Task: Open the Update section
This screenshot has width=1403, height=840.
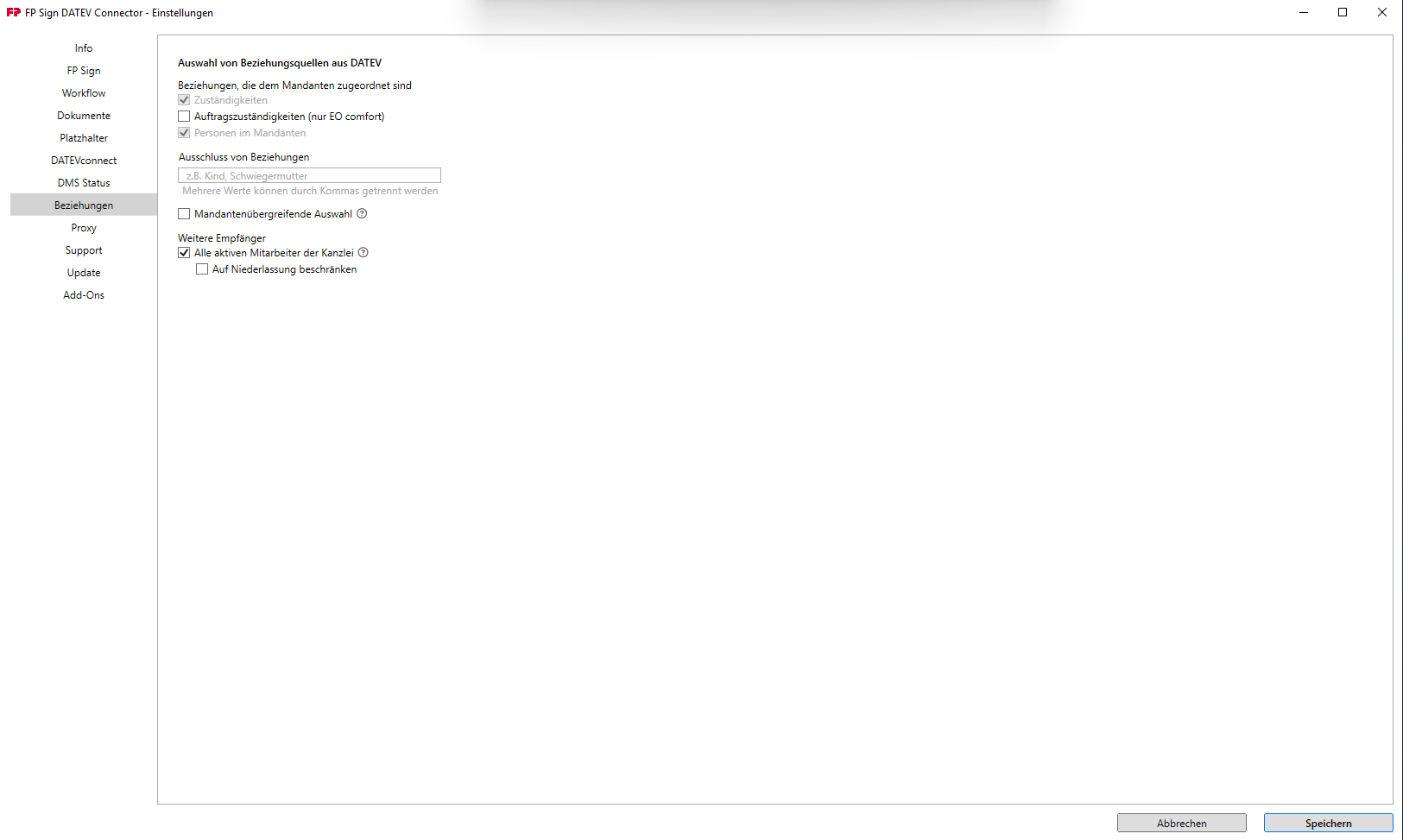Action: 84,273
